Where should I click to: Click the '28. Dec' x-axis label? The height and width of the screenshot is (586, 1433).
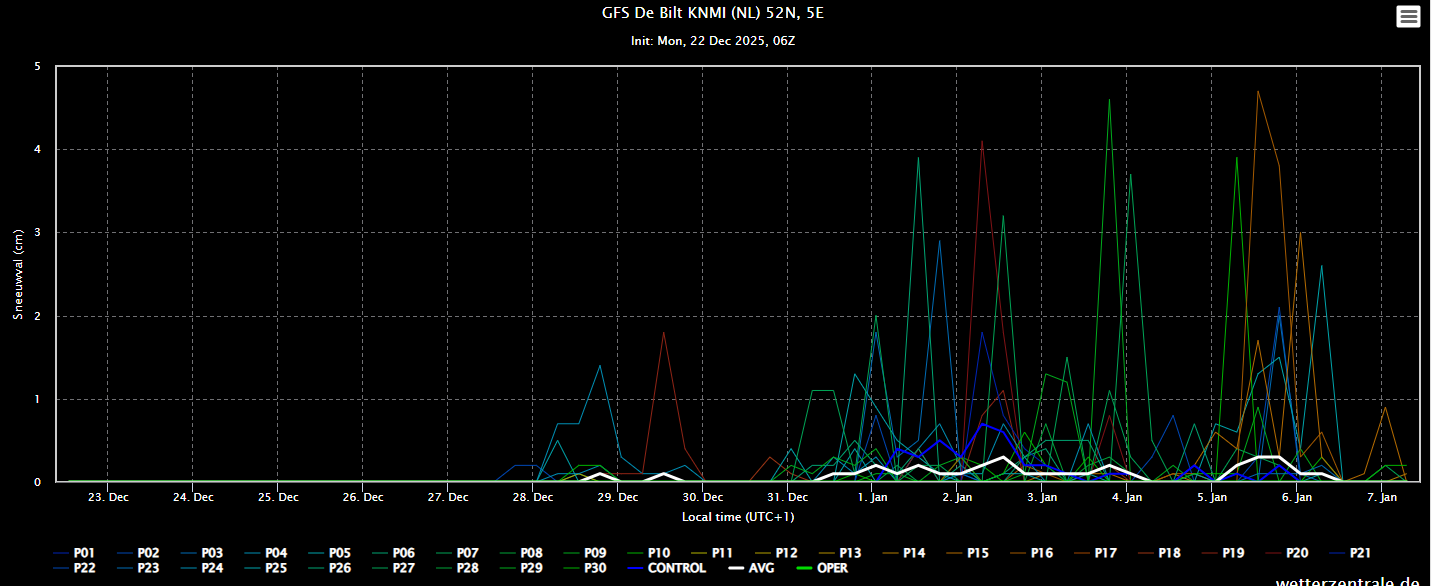tap(533, 497)
